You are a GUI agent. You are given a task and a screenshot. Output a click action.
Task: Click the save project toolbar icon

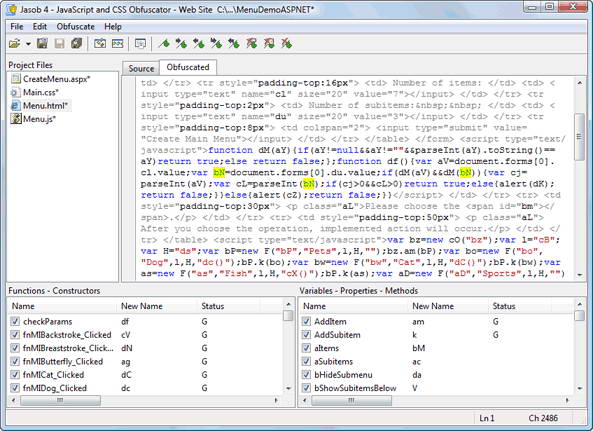pos(42,44)
